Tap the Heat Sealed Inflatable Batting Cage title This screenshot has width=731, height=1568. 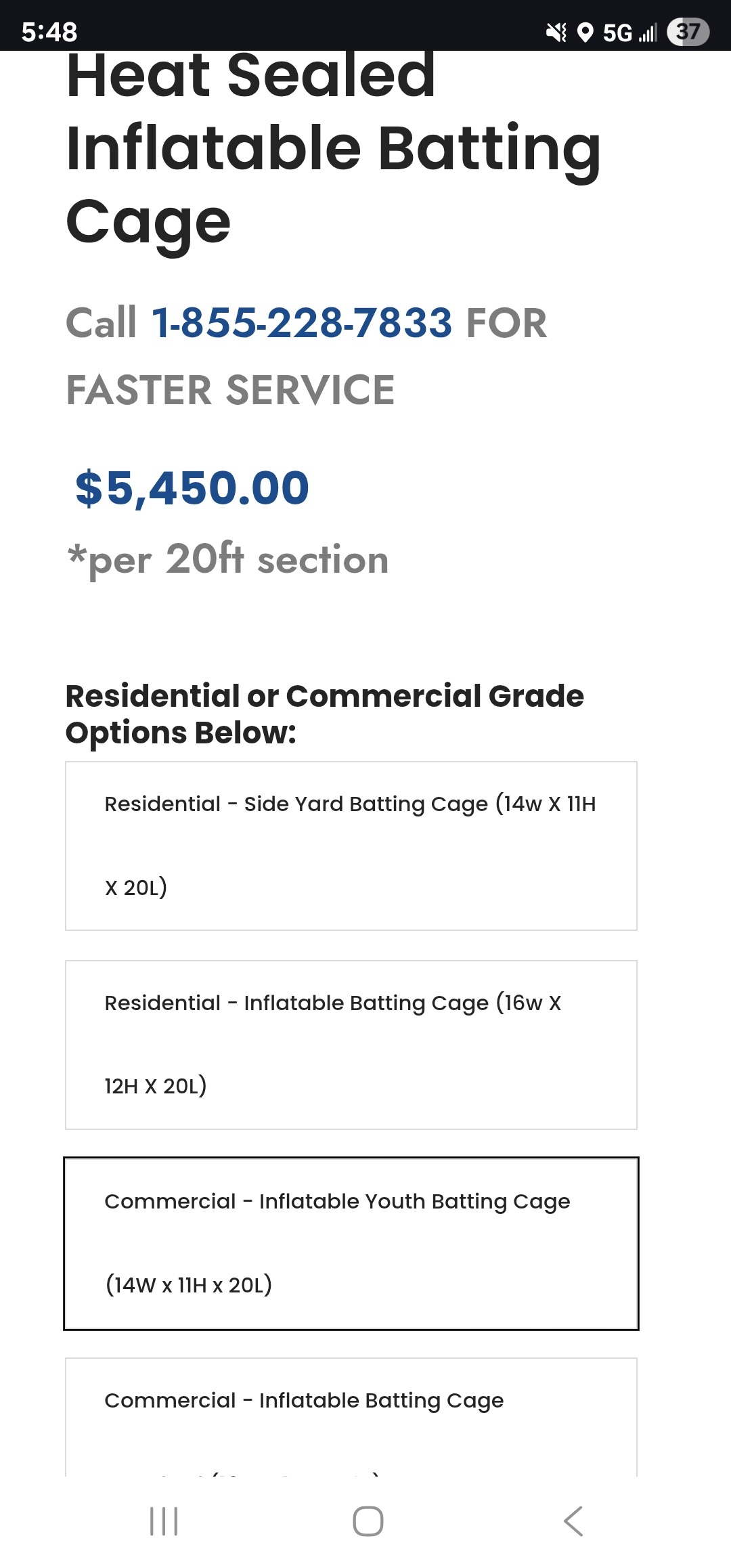tap(333, 148)
